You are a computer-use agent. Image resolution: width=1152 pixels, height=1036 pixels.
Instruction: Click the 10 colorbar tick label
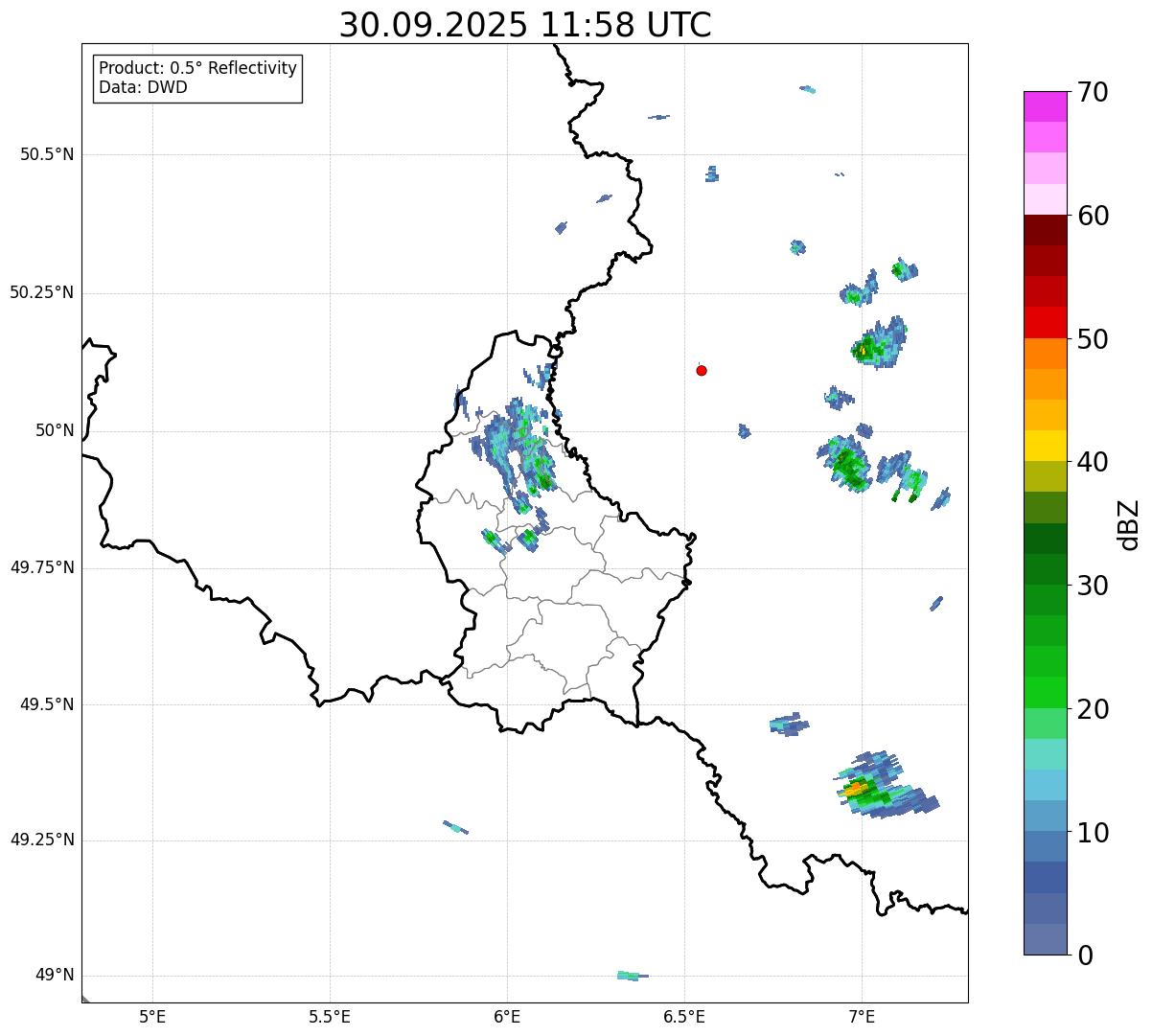tap(1093, 832)
